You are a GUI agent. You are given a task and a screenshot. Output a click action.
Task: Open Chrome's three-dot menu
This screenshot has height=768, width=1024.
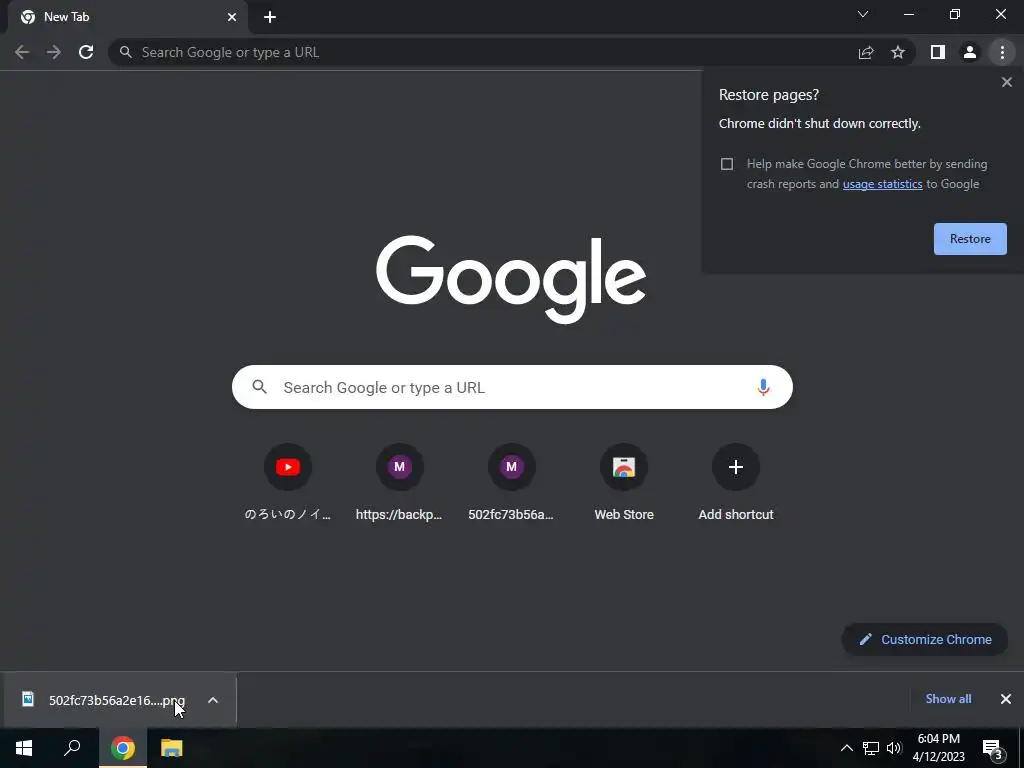(1002, 52)
